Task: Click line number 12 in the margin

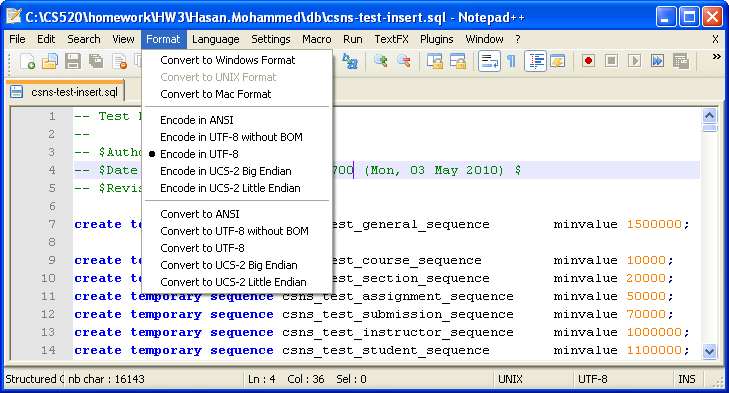Action: 48,314
